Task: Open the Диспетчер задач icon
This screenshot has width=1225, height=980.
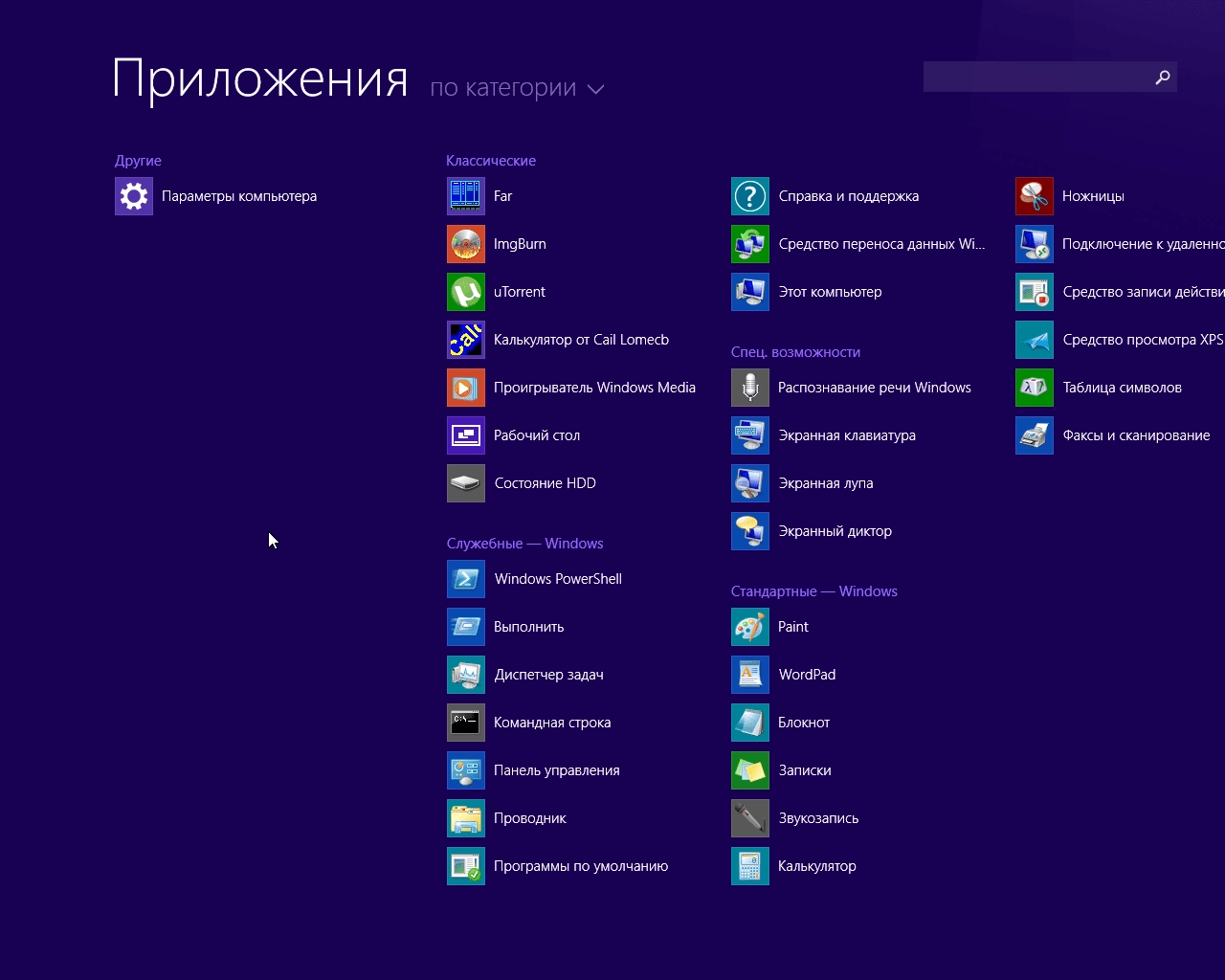Action: pos(466,675)
